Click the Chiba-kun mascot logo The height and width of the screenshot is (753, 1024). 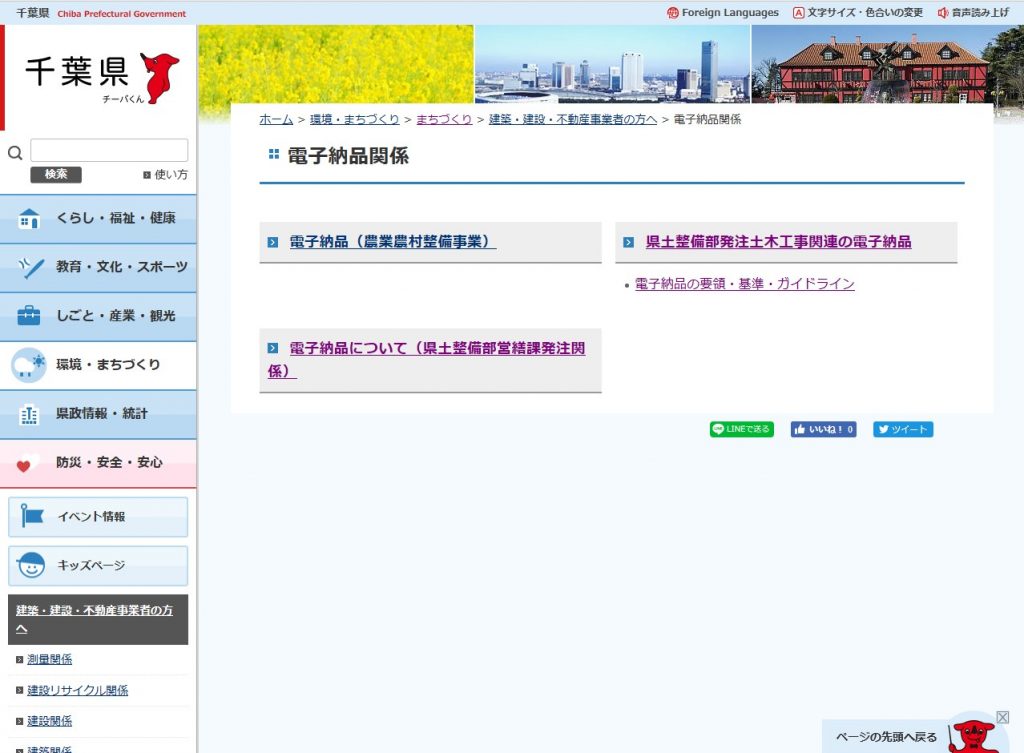tap(160, 76)
